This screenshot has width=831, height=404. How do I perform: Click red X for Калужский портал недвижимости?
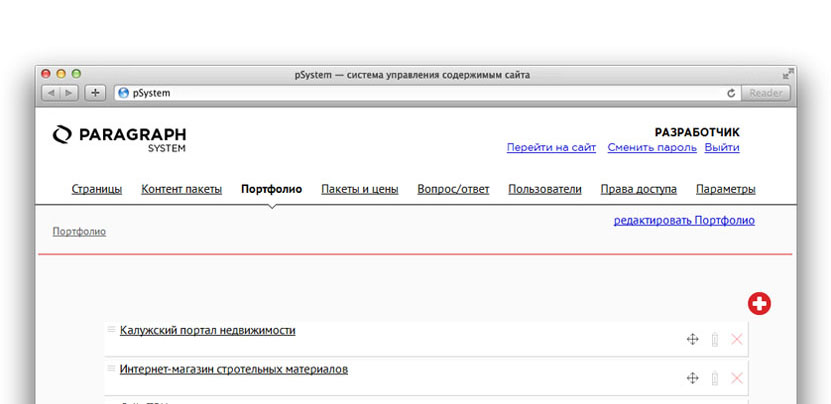(x=737, y=339)
